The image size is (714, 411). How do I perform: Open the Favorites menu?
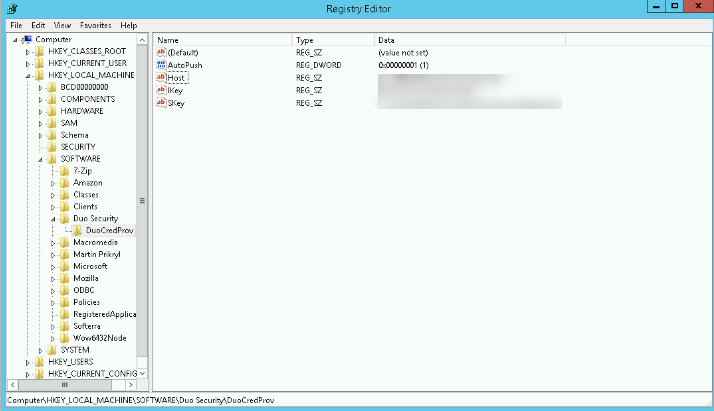[x=96, y=24]
